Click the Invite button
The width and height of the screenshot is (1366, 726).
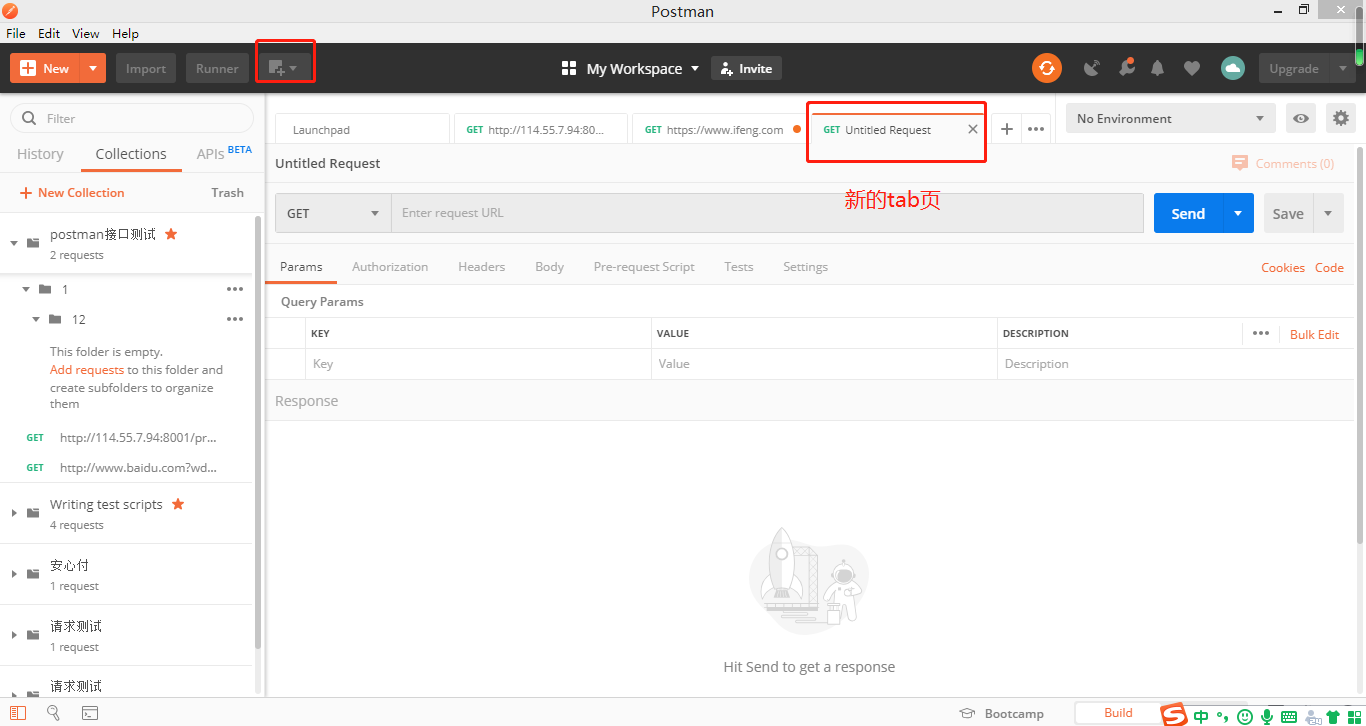[x=746, y=68]
